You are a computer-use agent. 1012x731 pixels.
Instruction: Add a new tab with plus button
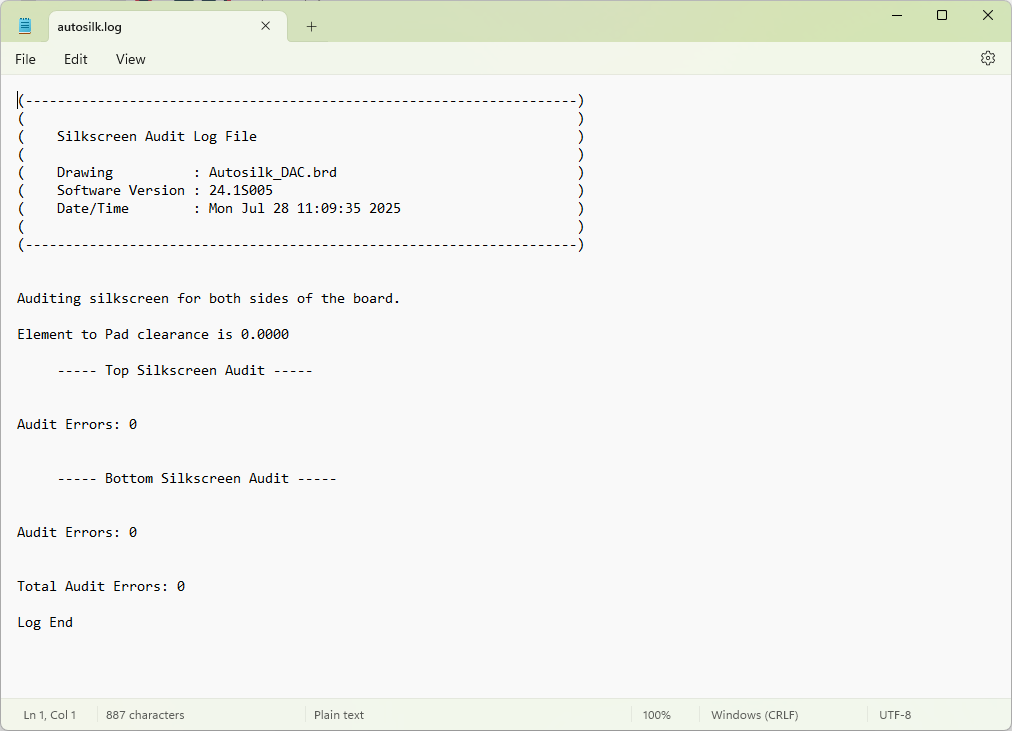point(311,27)
